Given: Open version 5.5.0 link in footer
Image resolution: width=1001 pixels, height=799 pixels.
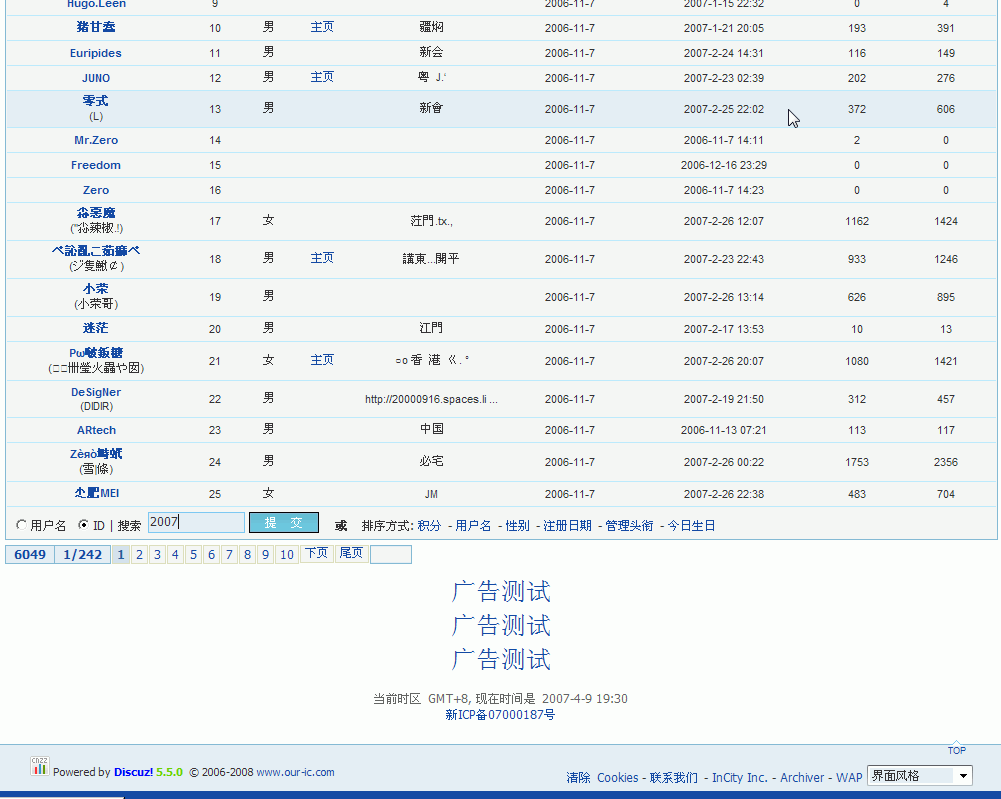Looking at the screenshot, I should coord(169,772).
